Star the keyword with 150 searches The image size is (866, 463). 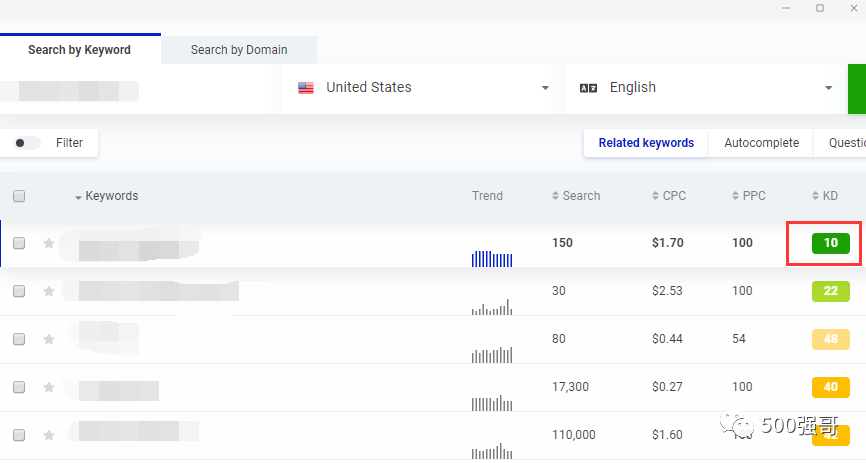click(x=49, y=243)
